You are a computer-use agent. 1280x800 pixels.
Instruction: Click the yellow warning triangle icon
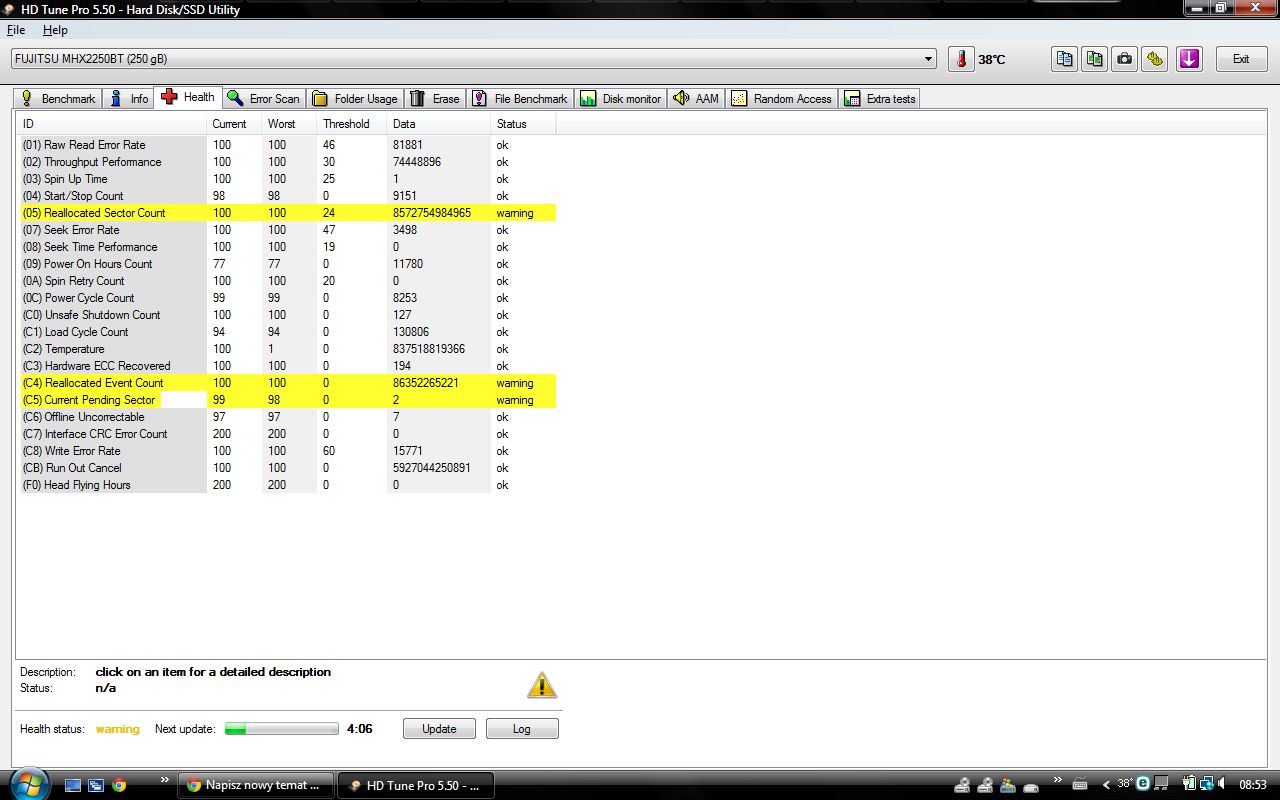tap(541, 685)
